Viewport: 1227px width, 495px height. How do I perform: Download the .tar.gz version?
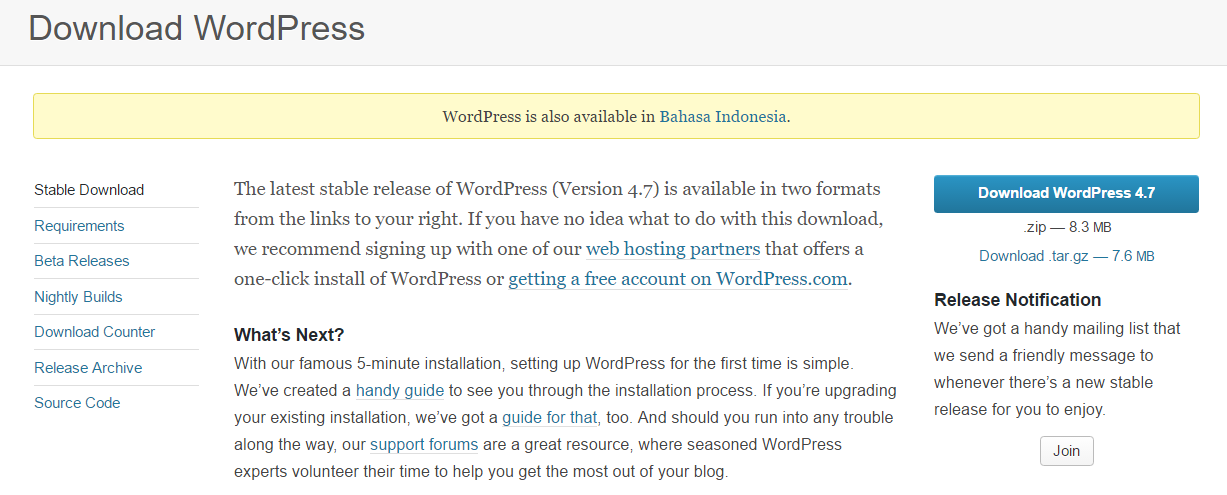point(1066,256)
